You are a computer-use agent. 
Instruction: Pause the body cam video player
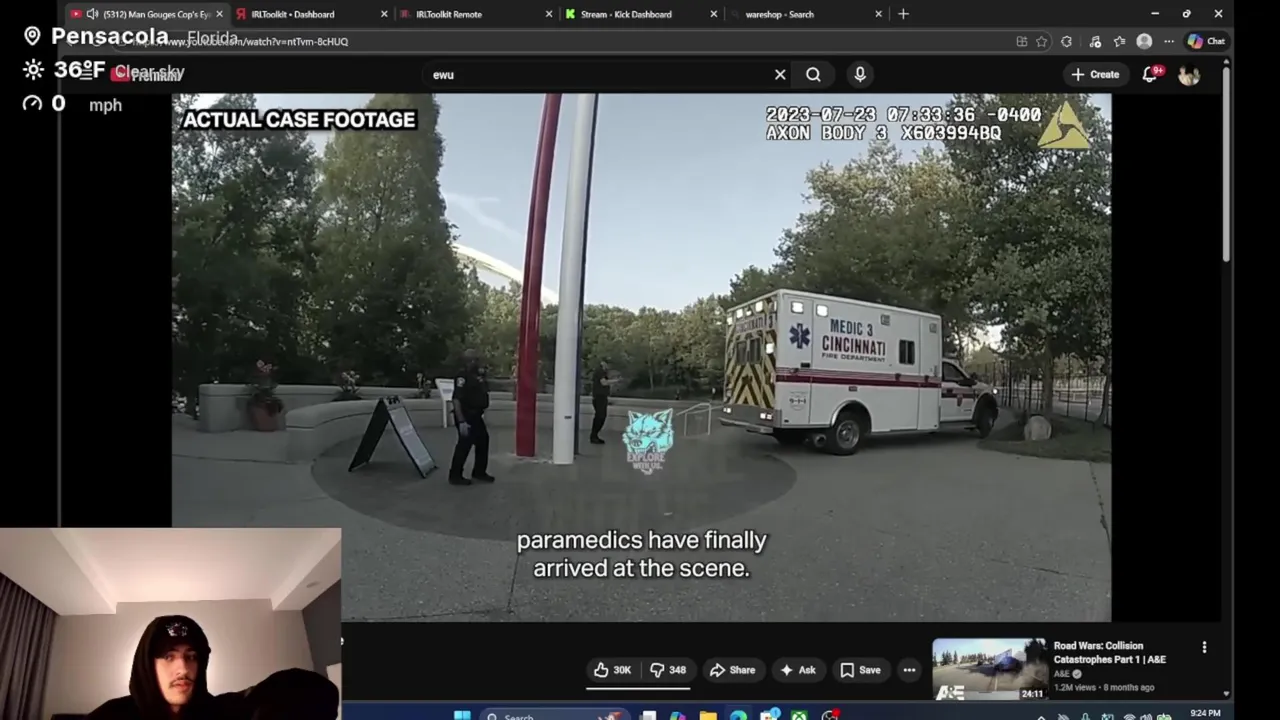pos(641,357)
